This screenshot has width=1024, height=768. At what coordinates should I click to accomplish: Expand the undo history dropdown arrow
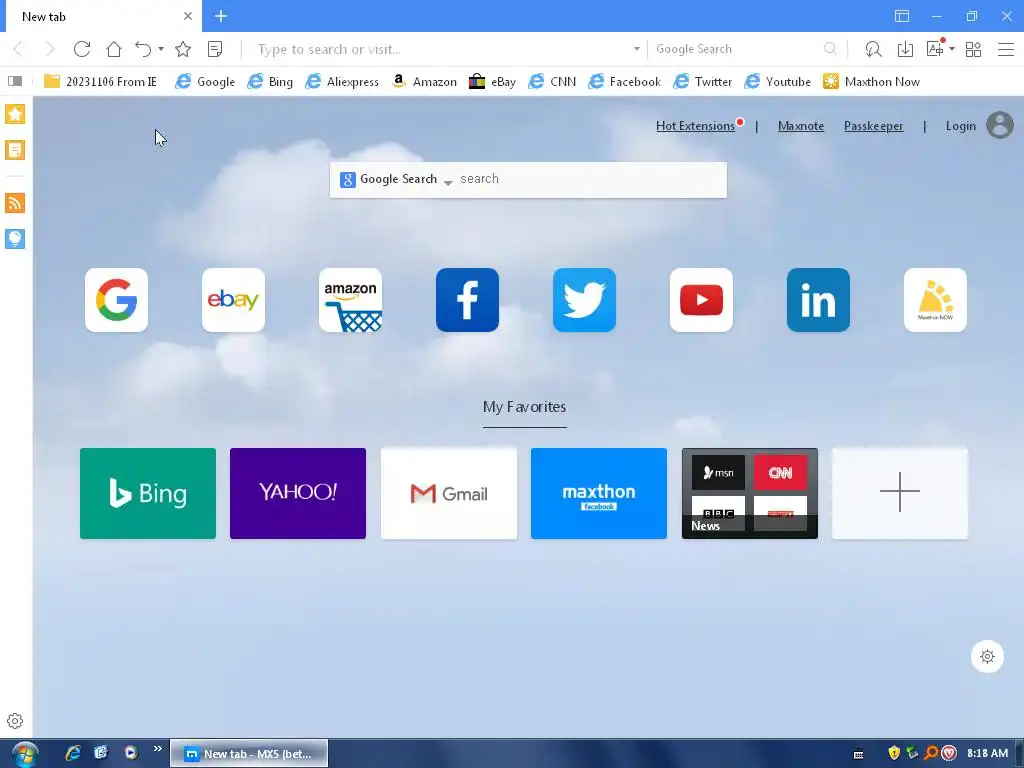click(161, 49)
